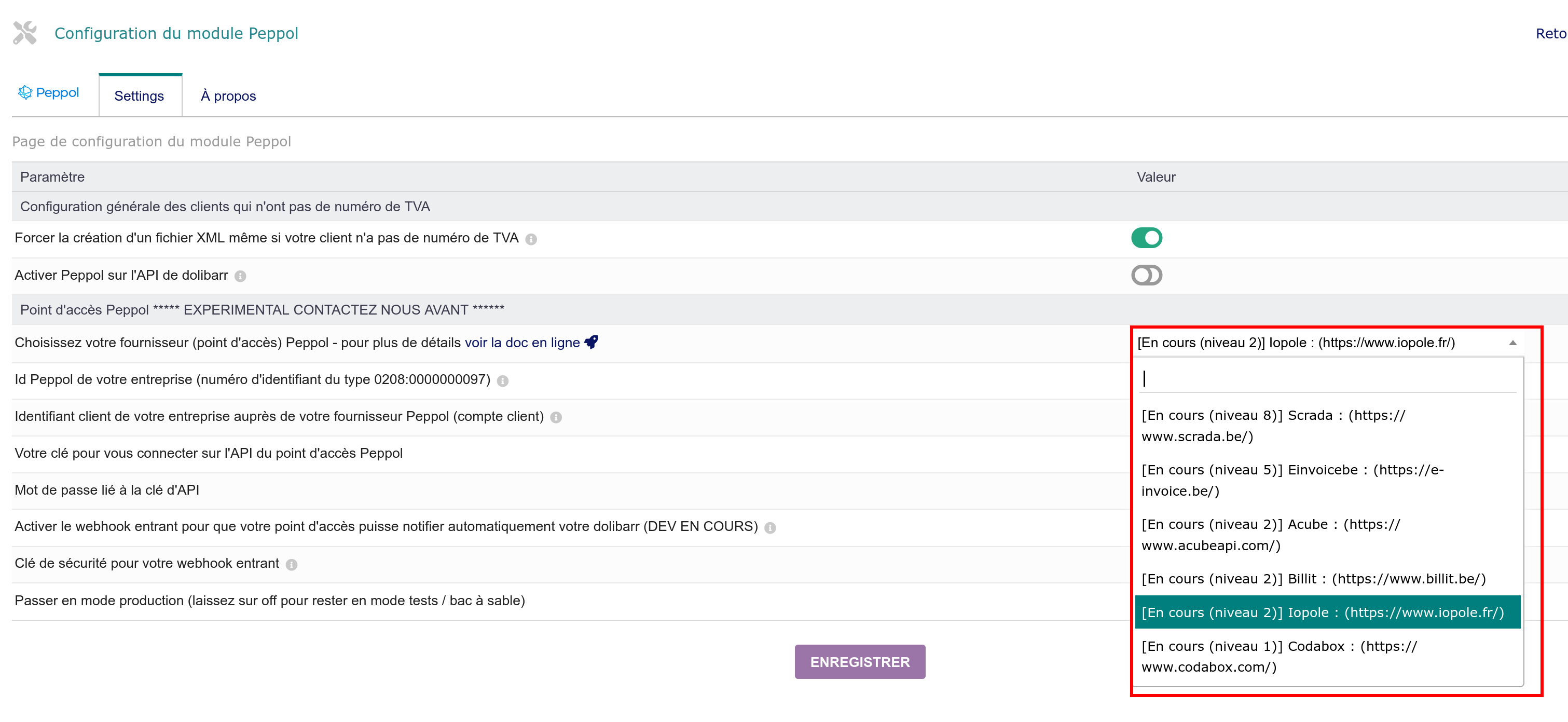1568x722 pixels.
Task: Click info icon next to Id Peppol field
Action: click(503, 381)
